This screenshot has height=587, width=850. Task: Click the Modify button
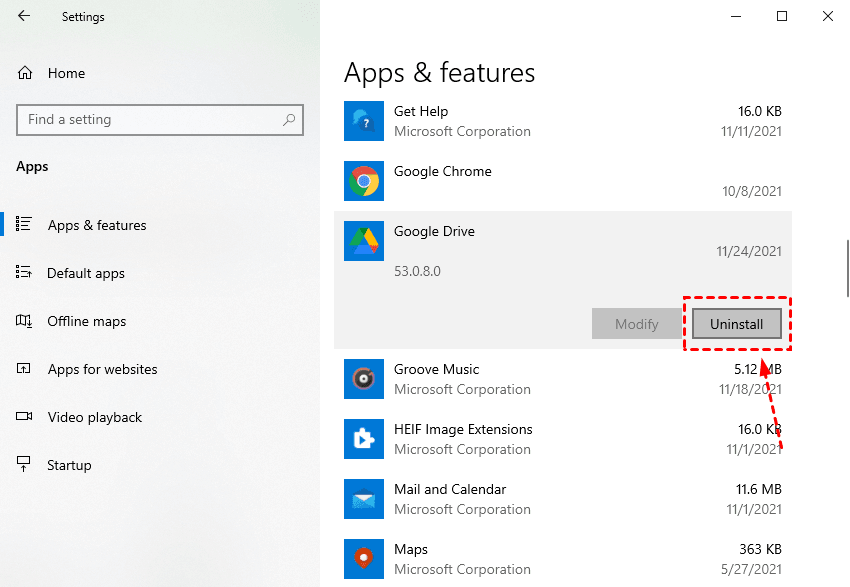pos(636,324)
